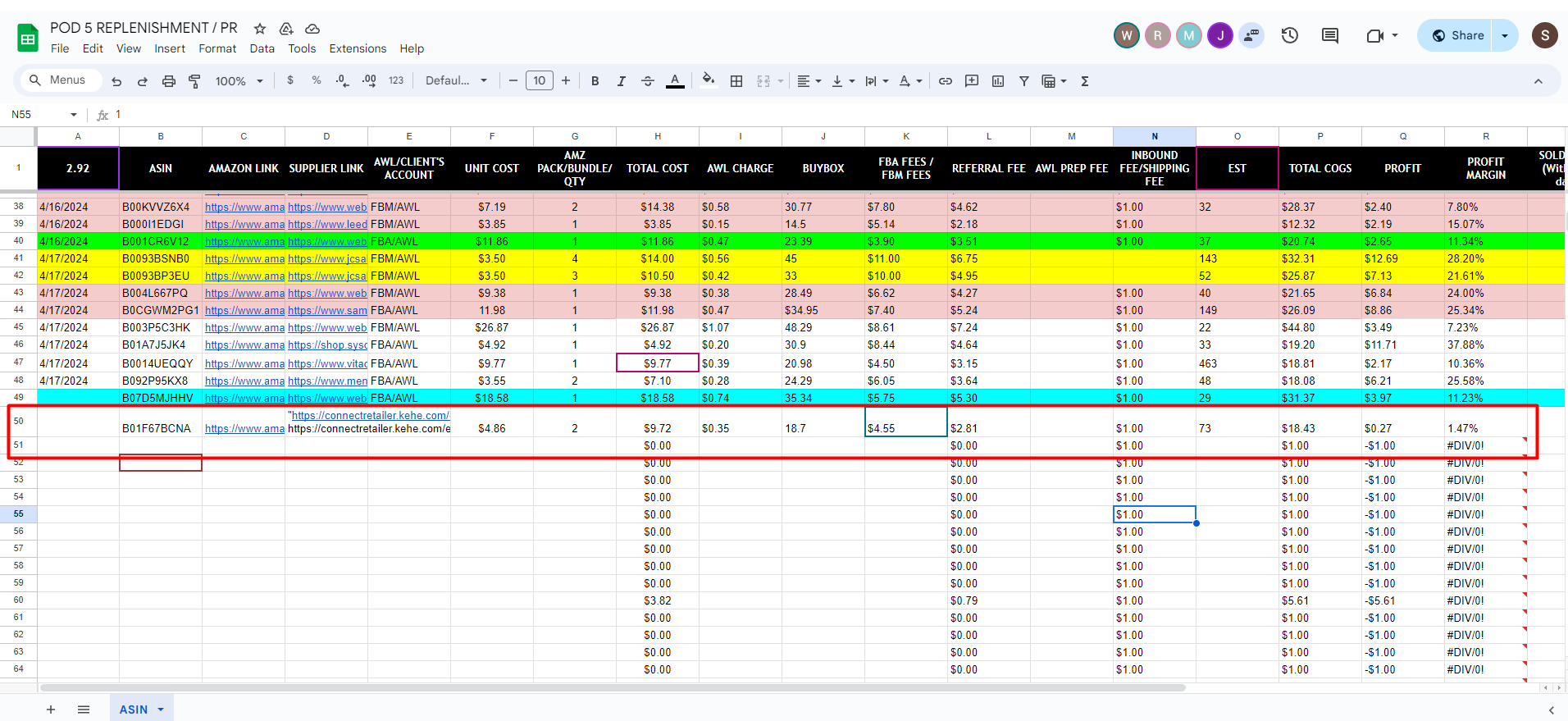Screen dimensions: 1568x721
Task: Click the undo icon
Action: (x=116, y=81)
